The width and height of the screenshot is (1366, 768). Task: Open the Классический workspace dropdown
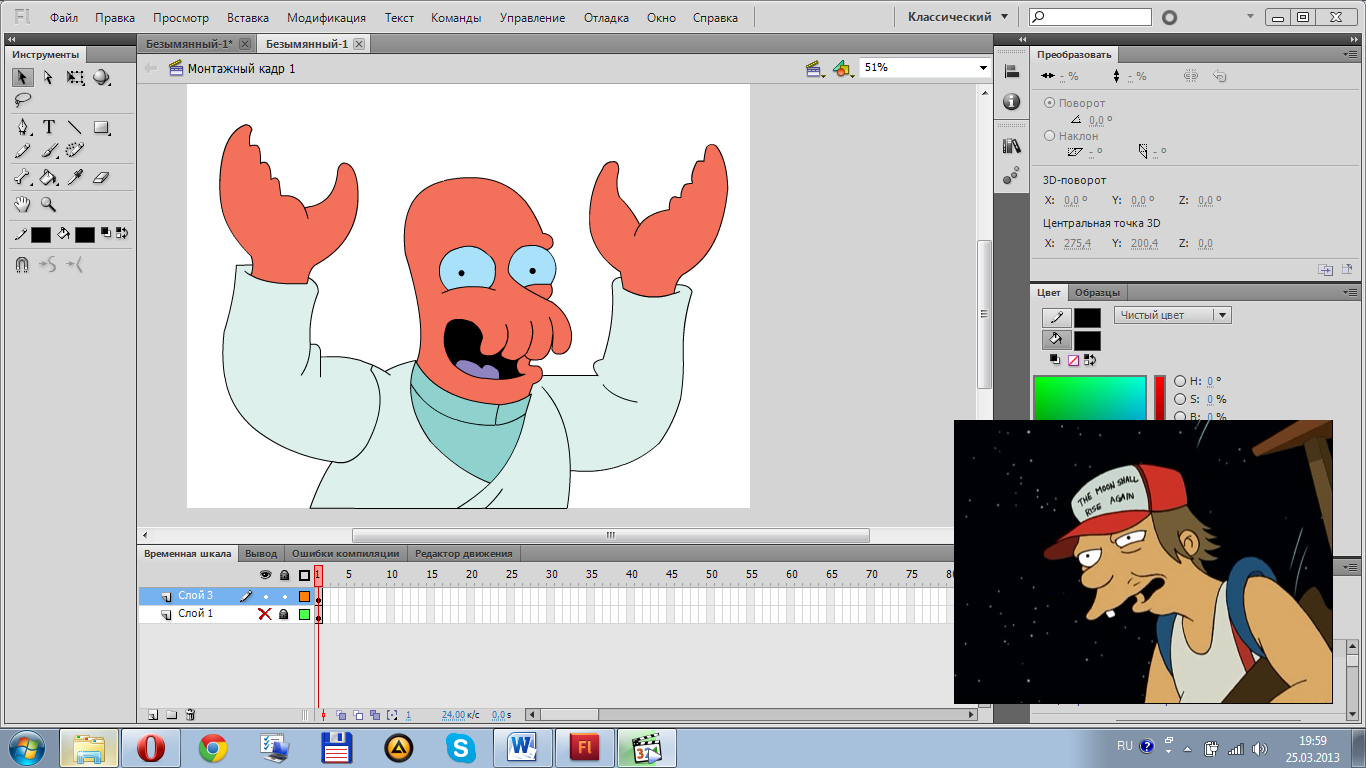pos(958,17)
